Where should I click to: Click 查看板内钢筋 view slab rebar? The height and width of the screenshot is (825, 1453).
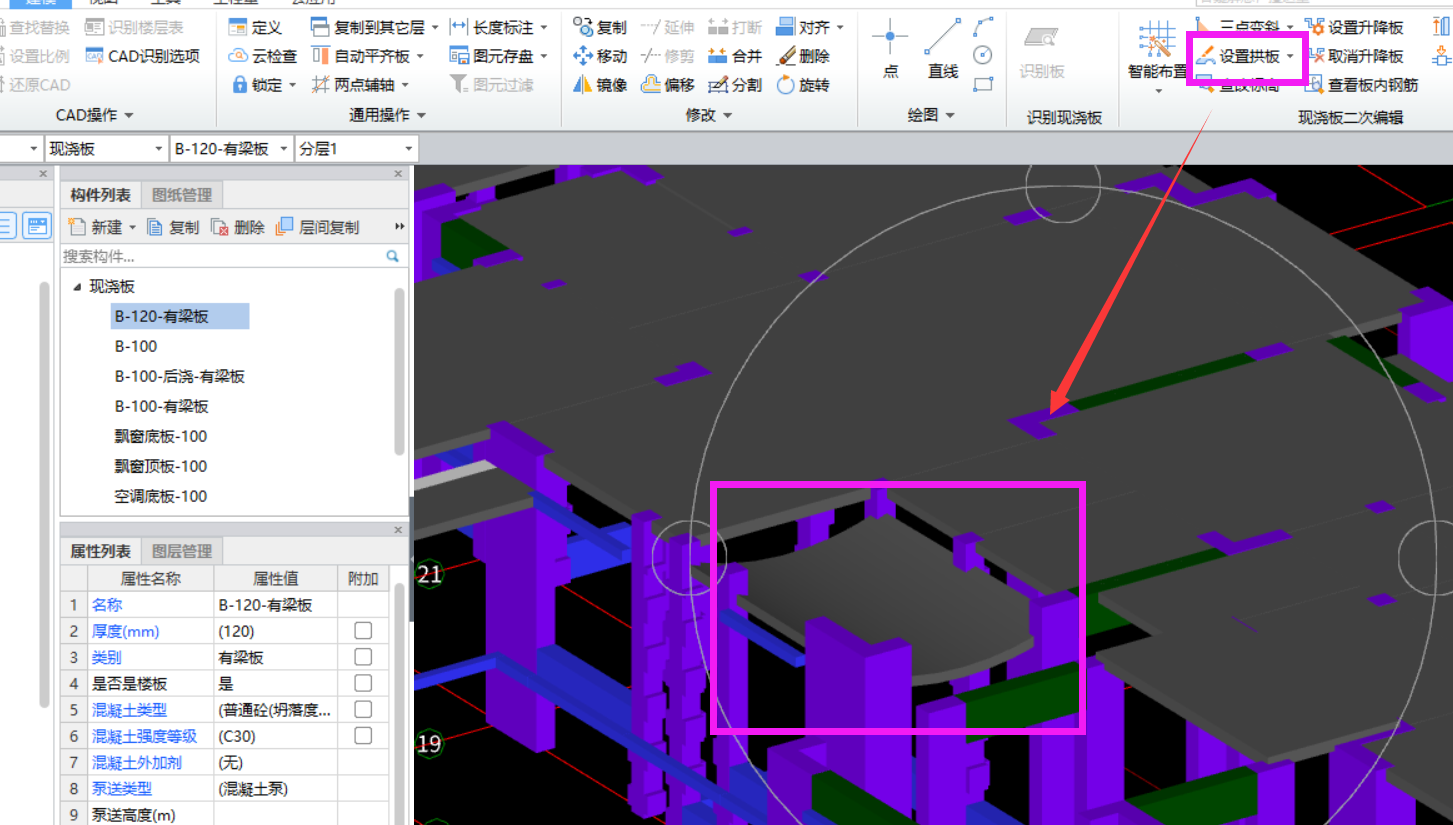[1361, 85]
